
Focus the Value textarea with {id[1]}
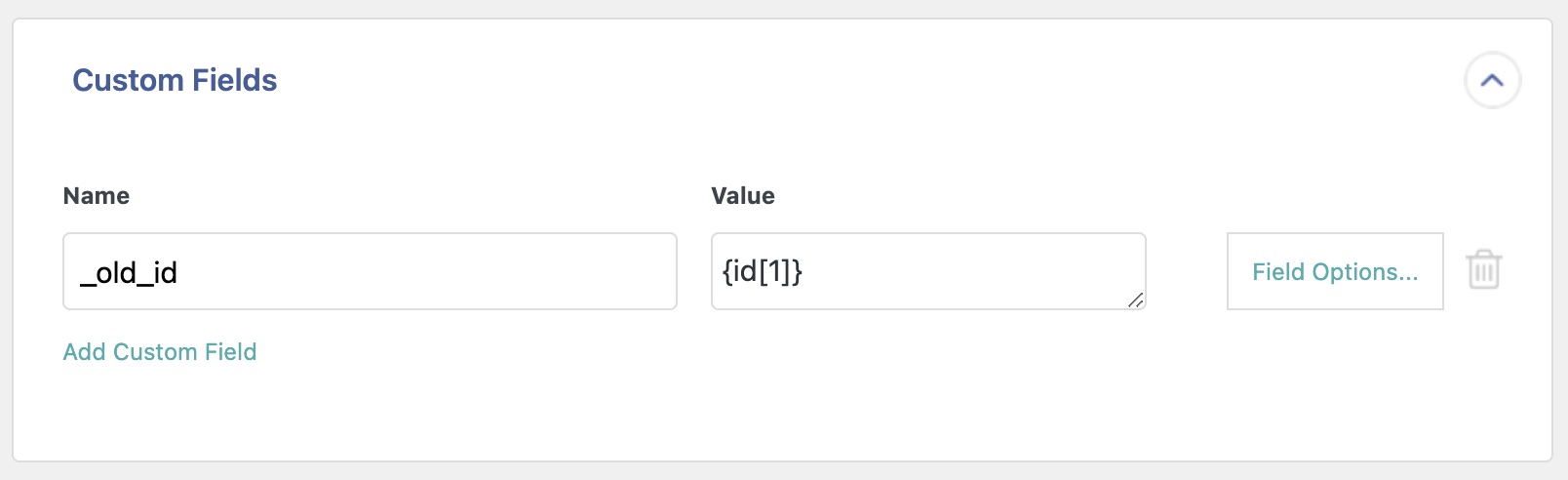pos(927,271)
